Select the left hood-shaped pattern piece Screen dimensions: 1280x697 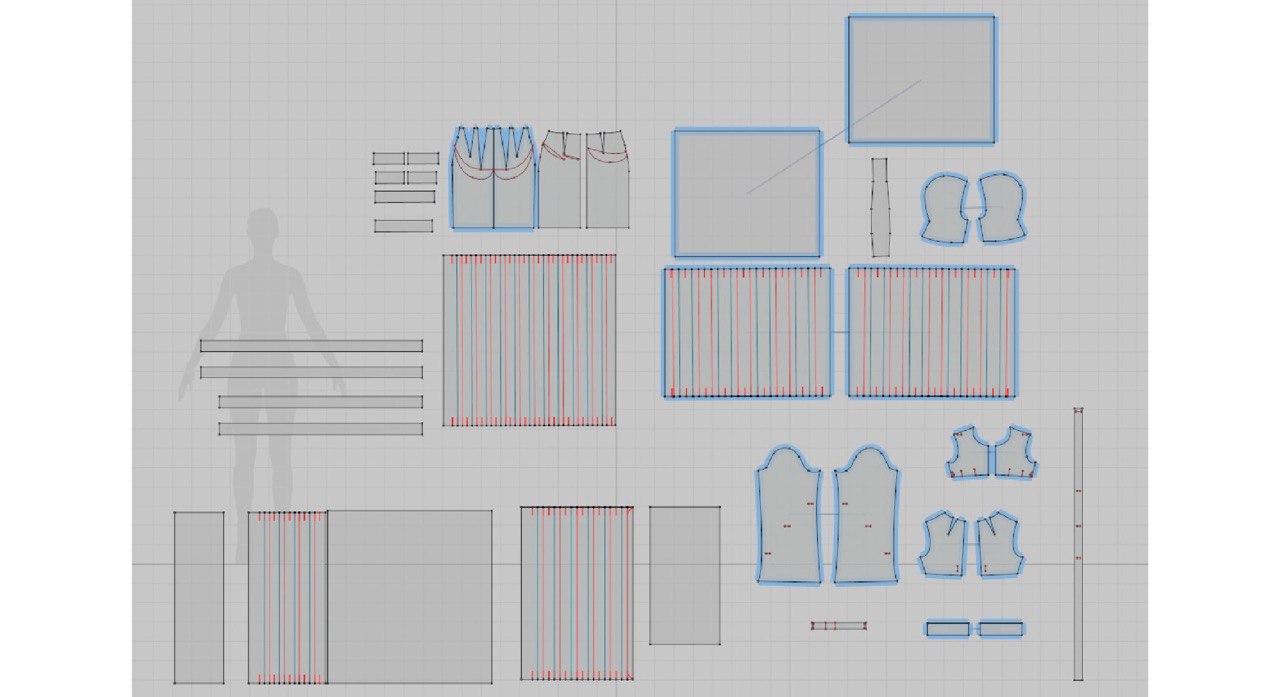click(946, 208)
